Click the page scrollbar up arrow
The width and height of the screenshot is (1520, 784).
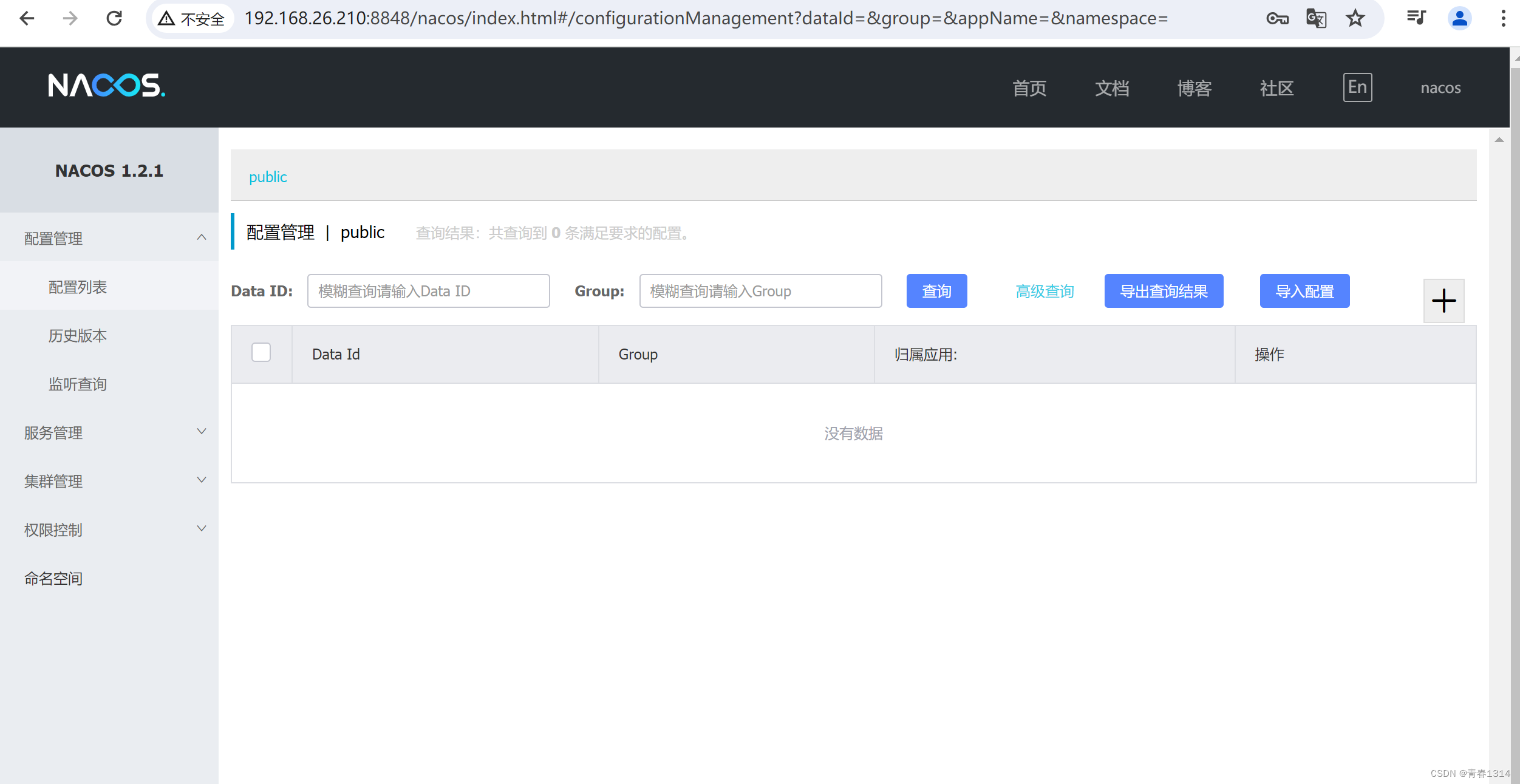[x=1499, y=140]
